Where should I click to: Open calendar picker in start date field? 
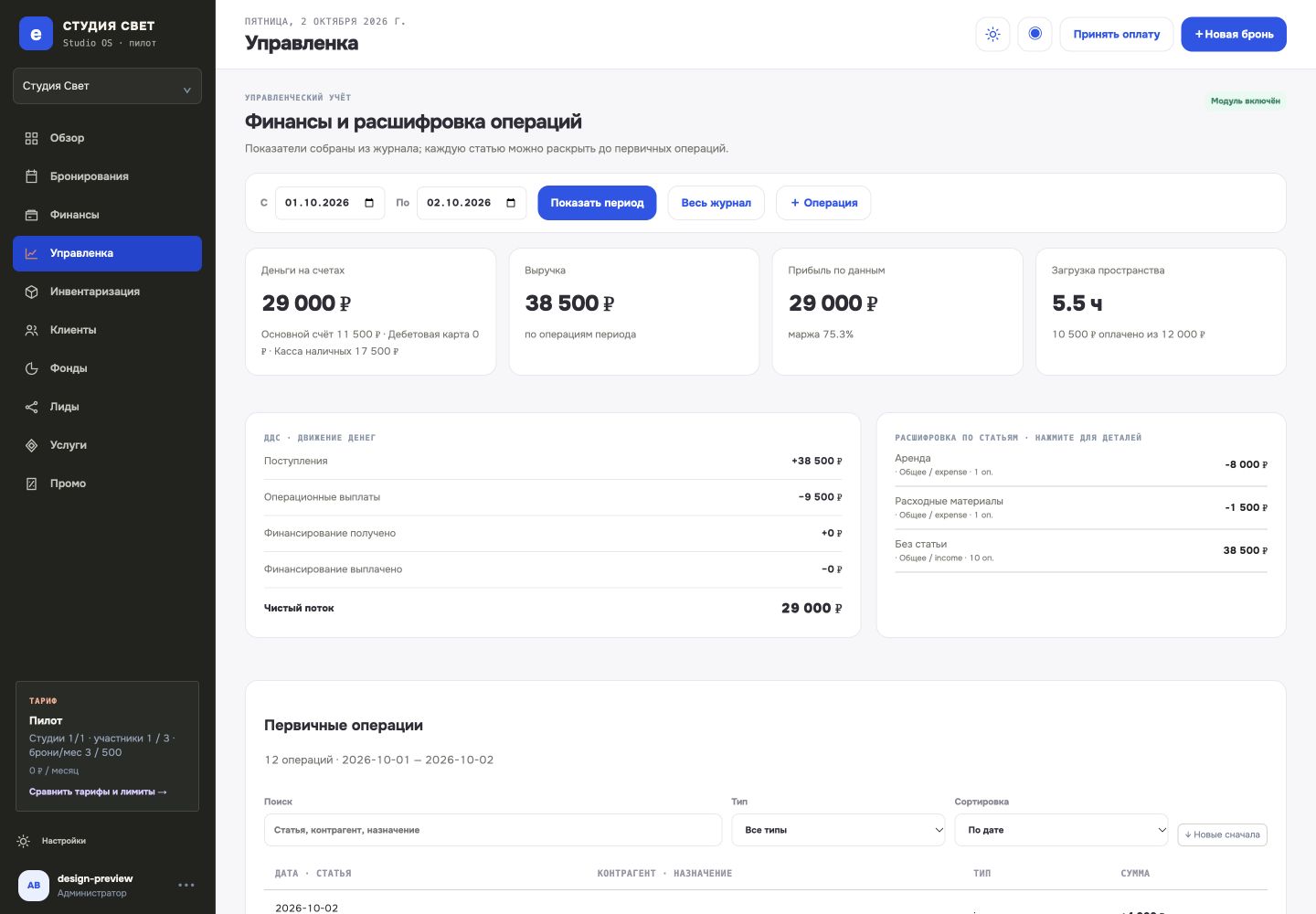click(369, 203)
